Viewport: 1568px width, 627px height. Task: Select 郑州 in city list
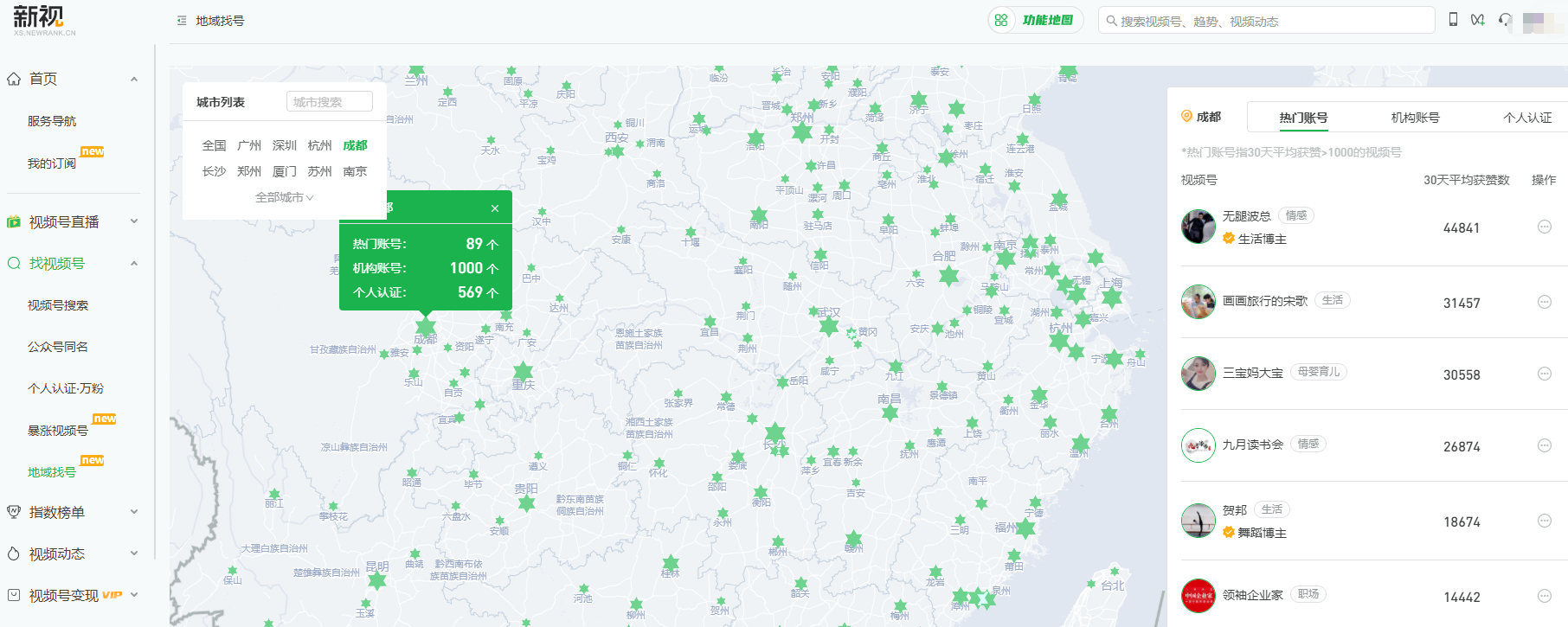(x=249, y=171)
